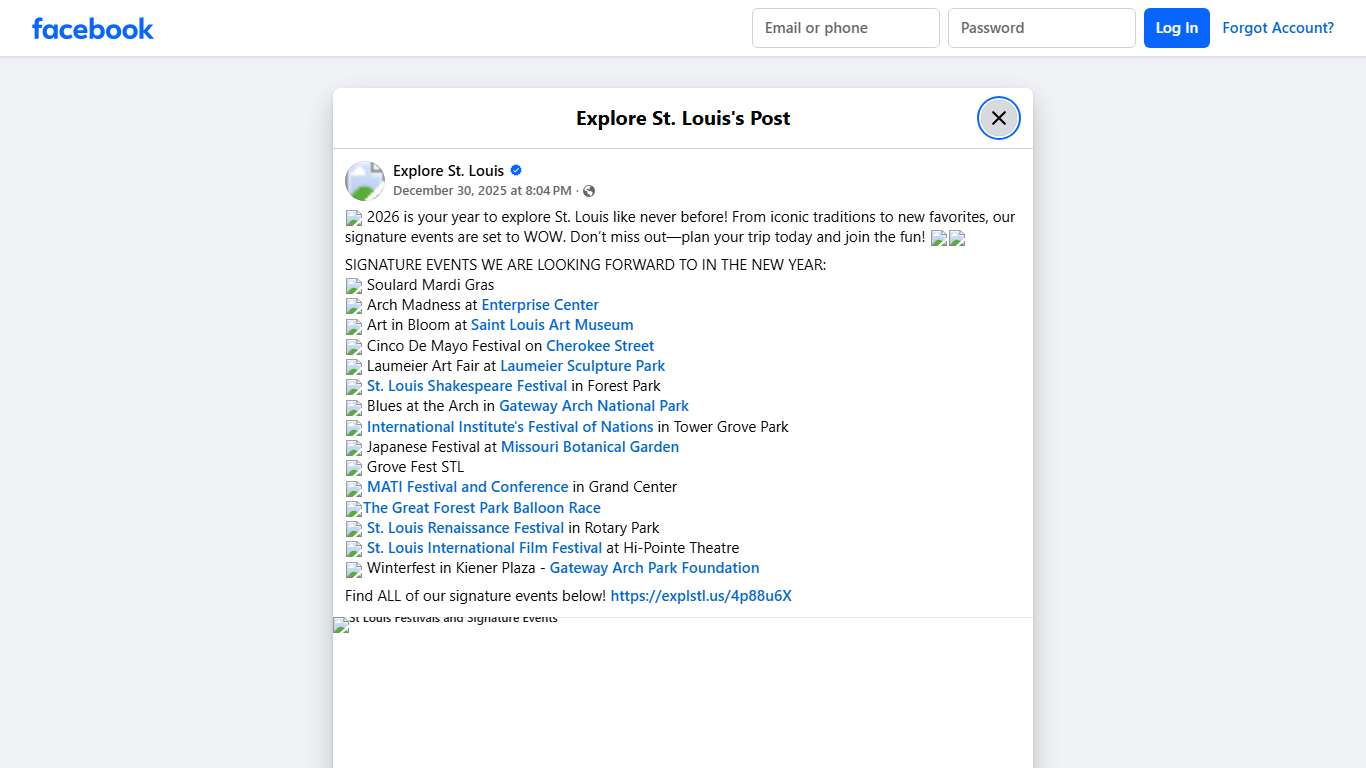Close the Explore St. Louis post dialog
Viewport: 1366px width, 768px height.
tap(998, 118)
